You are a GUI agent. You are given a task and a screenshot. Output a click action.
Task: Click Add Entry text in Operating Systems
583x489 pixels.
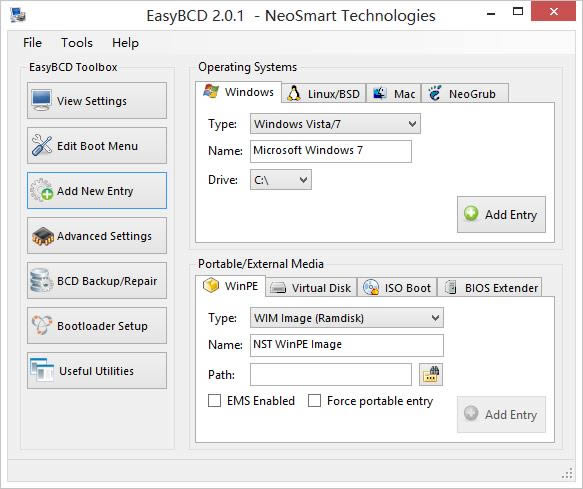pyautogui.click(x=511, y=215)
